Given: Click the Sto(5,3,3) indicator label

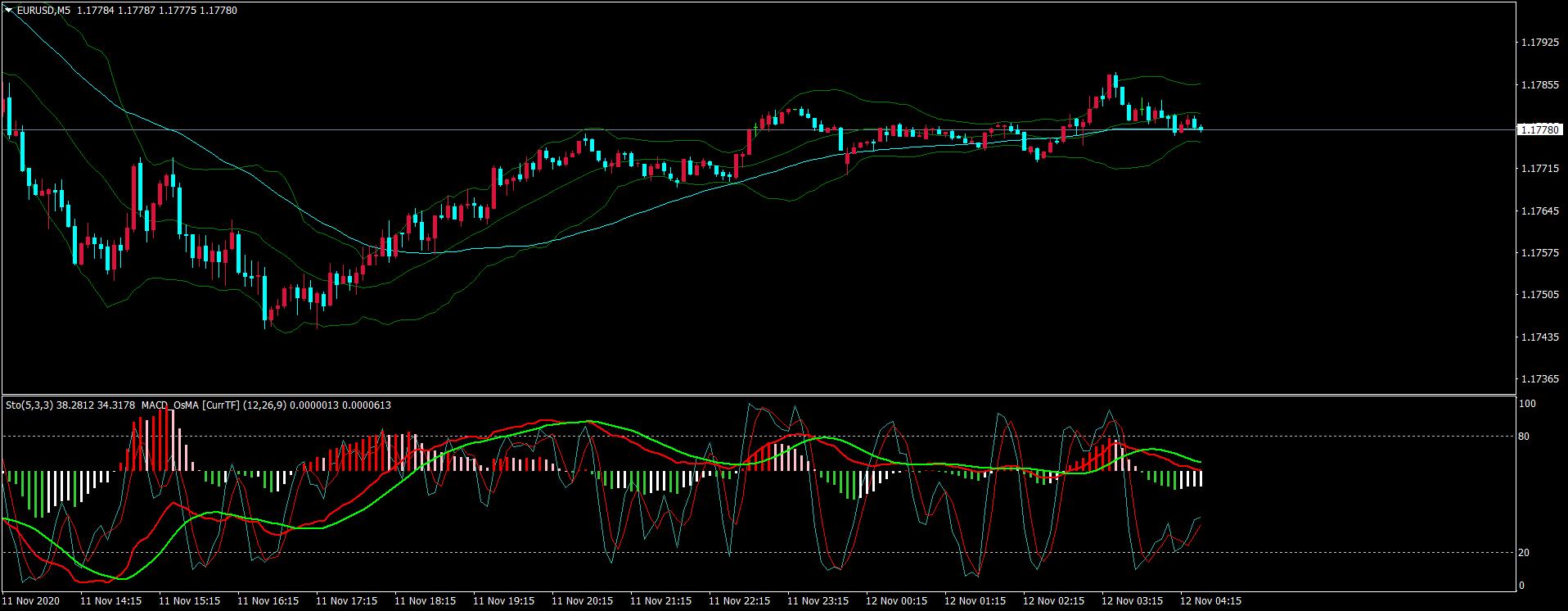Looking at the screenshot, I should point(29,405).
